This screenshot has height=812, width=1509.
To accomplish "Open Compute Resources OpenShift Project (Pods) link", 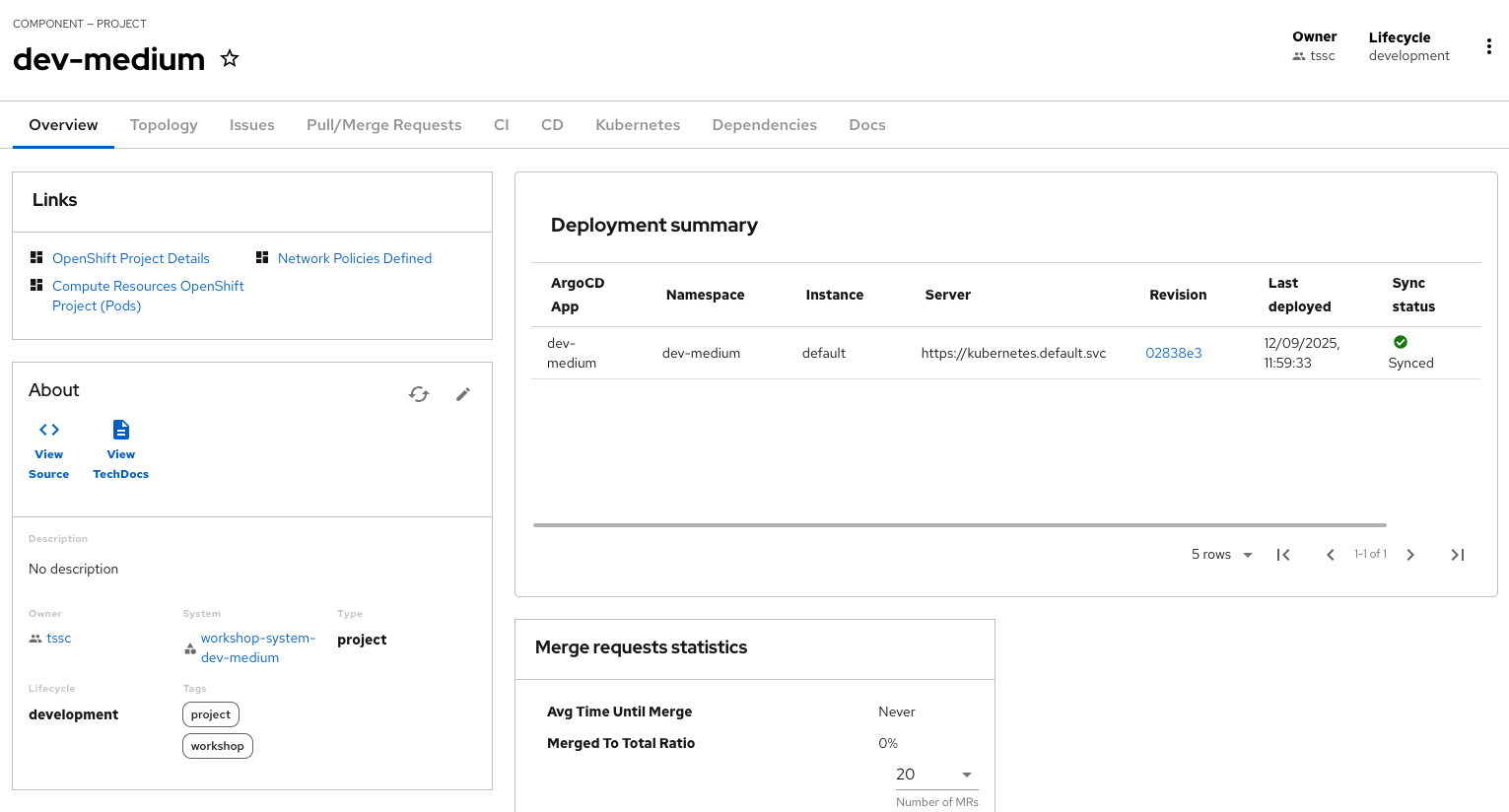I will pyautogui.click(x=148, y=296).
